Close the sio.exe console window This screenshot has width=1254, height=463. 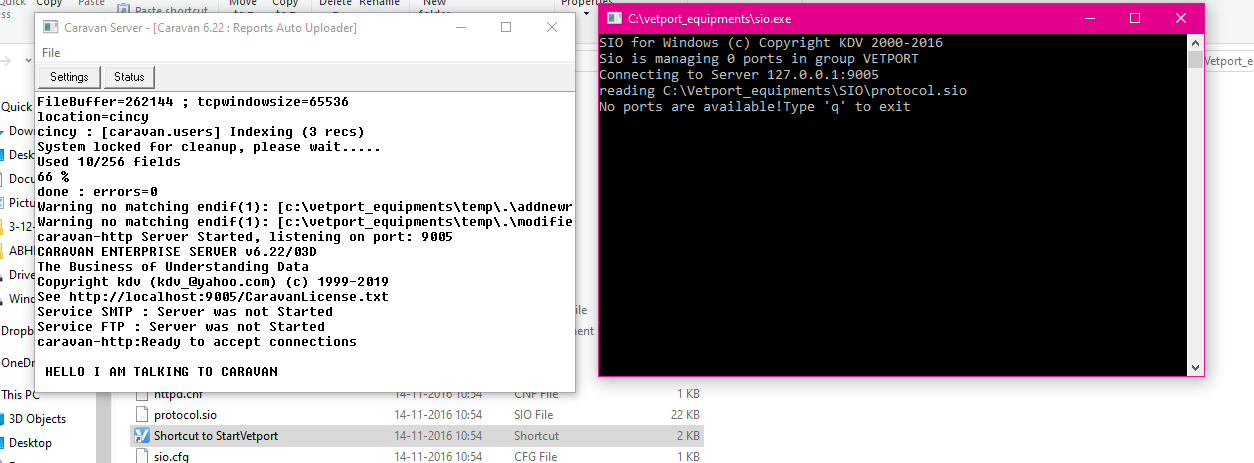point(1181,19)
